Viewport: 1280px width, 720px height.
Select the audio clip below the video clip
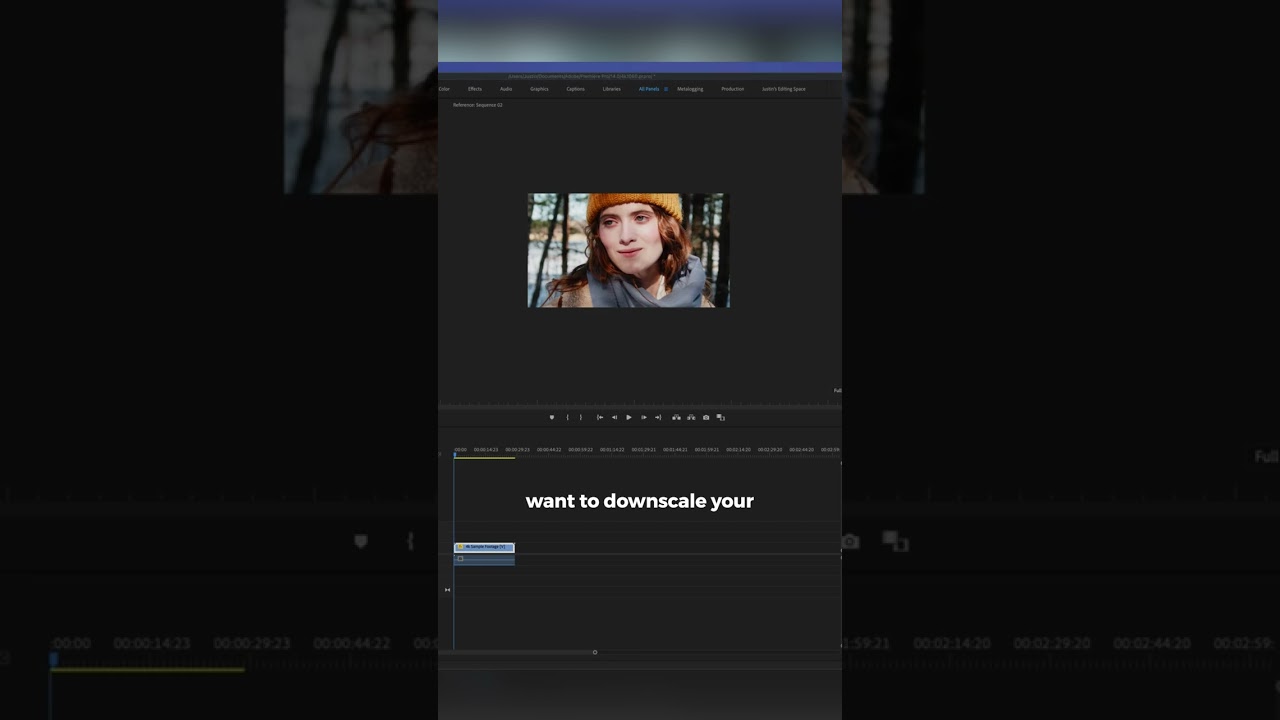(x=485, y=559)
